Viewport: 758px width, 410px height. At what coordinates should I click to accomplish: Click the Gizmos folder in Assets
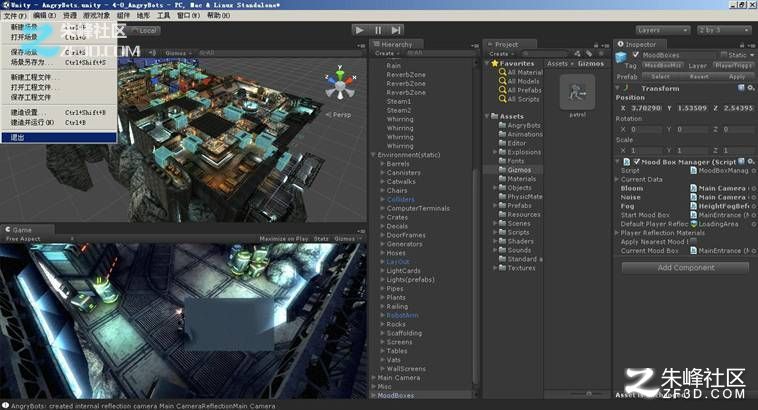pyautogui.click(x=515, y=170)
